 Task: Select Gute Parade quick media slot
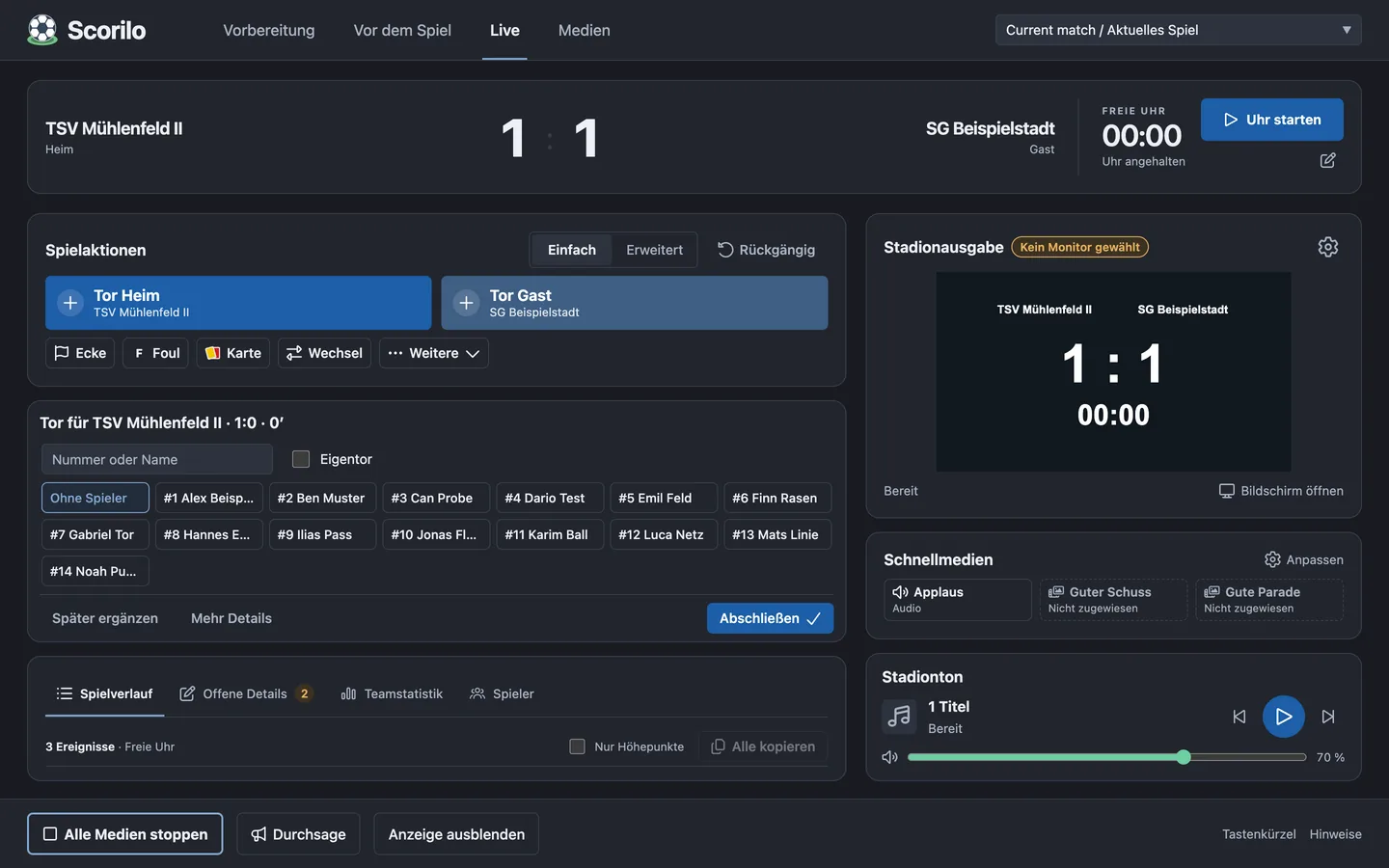(x=1269, y=600)
